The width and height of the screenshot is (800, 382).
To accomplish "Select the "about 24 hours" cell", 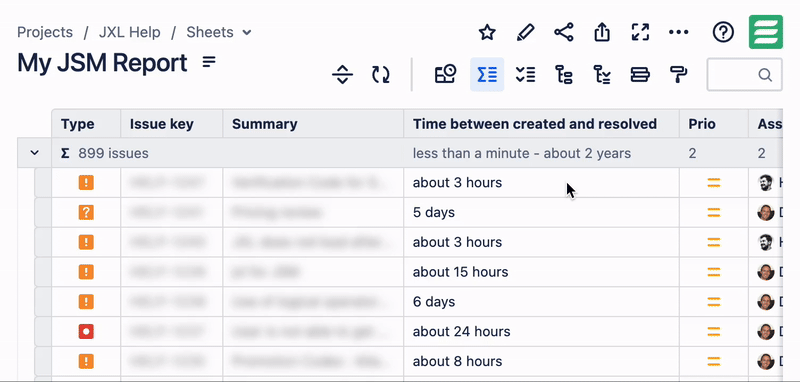I will click(541, 332).
